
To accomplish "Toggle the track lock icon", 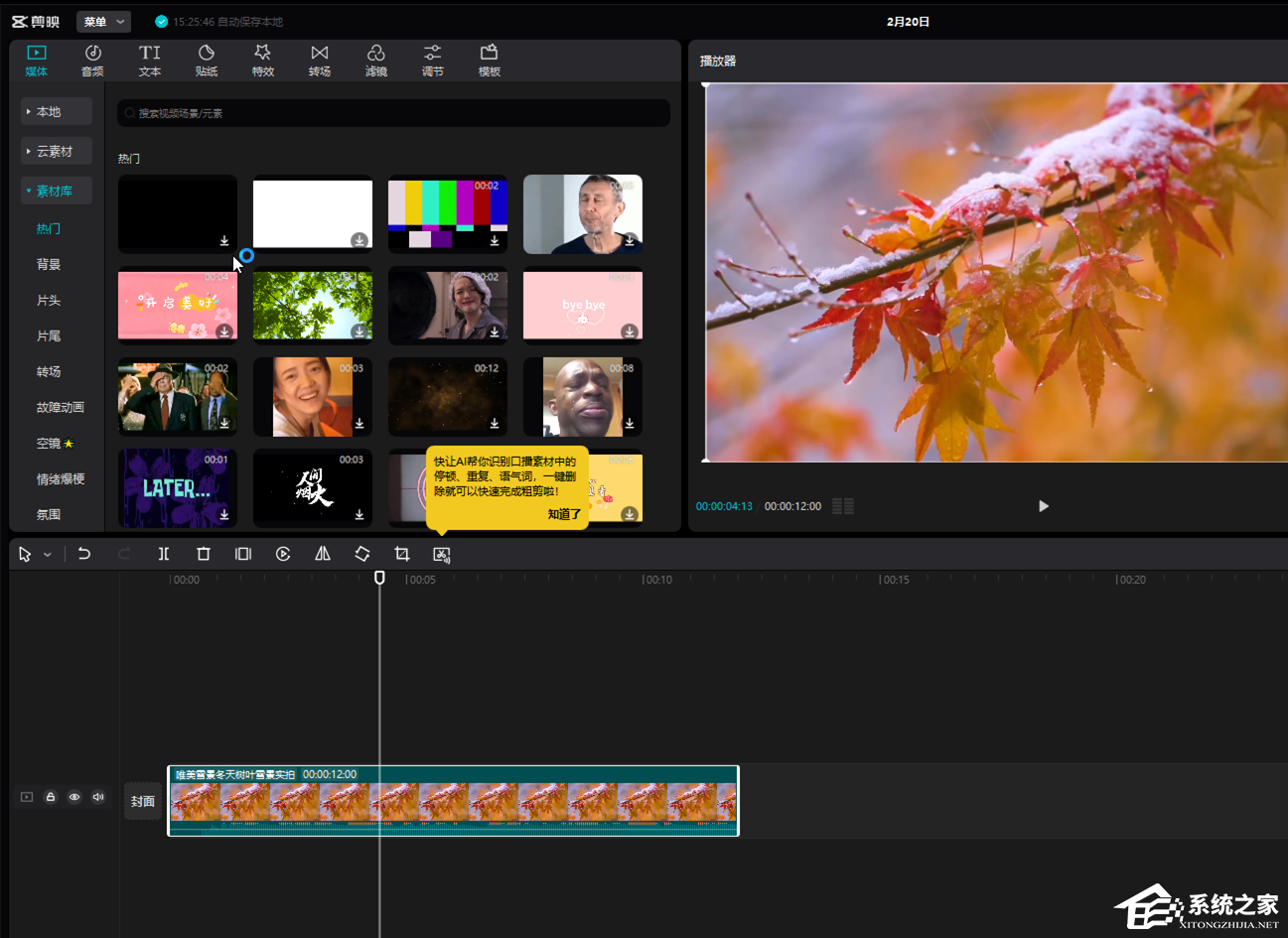I will click(x=51, y=797).
